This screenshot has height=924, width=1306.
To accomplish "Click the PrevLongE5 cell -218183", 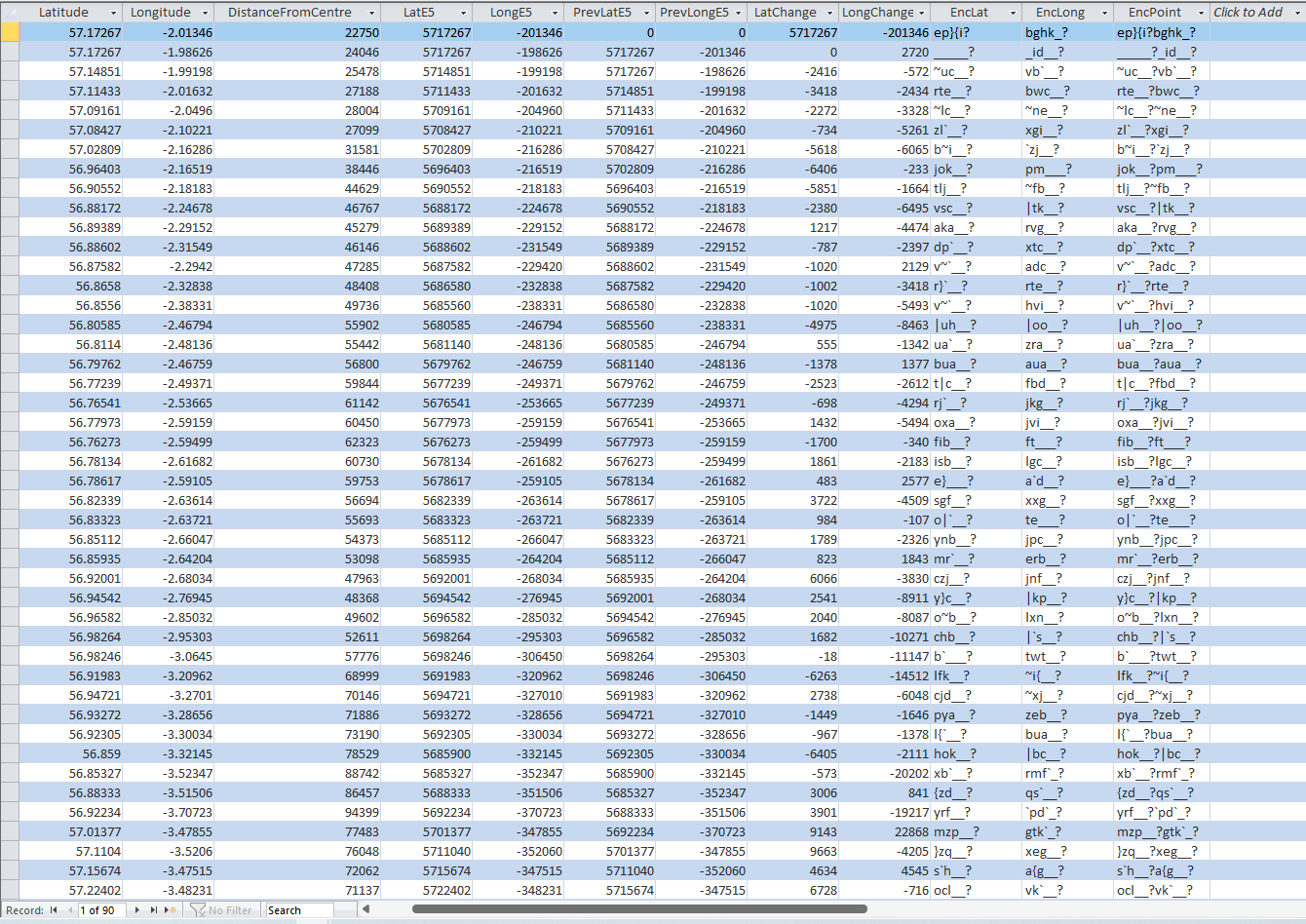I will [x=704, y=208].
